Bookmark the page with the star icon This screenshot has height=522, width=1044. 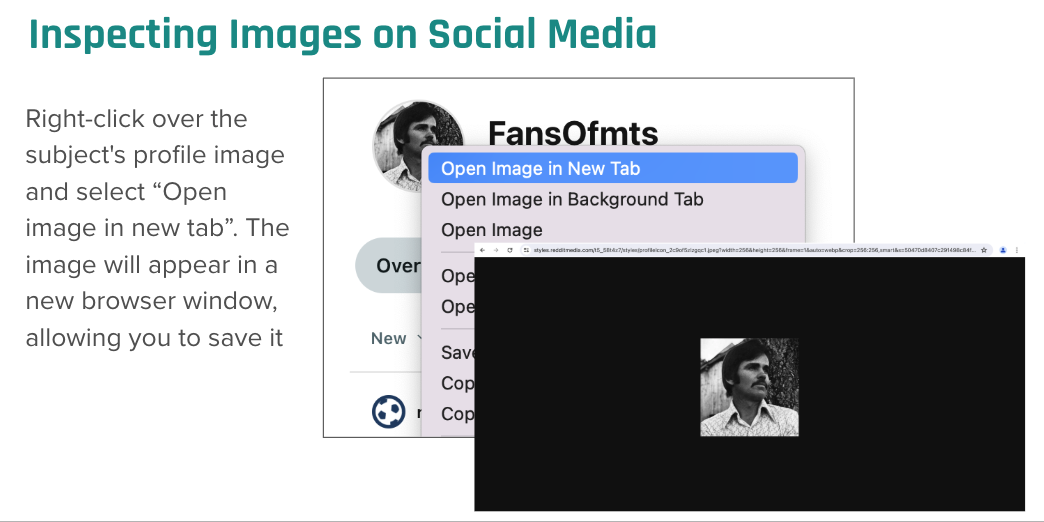click(x=985, y=250)
